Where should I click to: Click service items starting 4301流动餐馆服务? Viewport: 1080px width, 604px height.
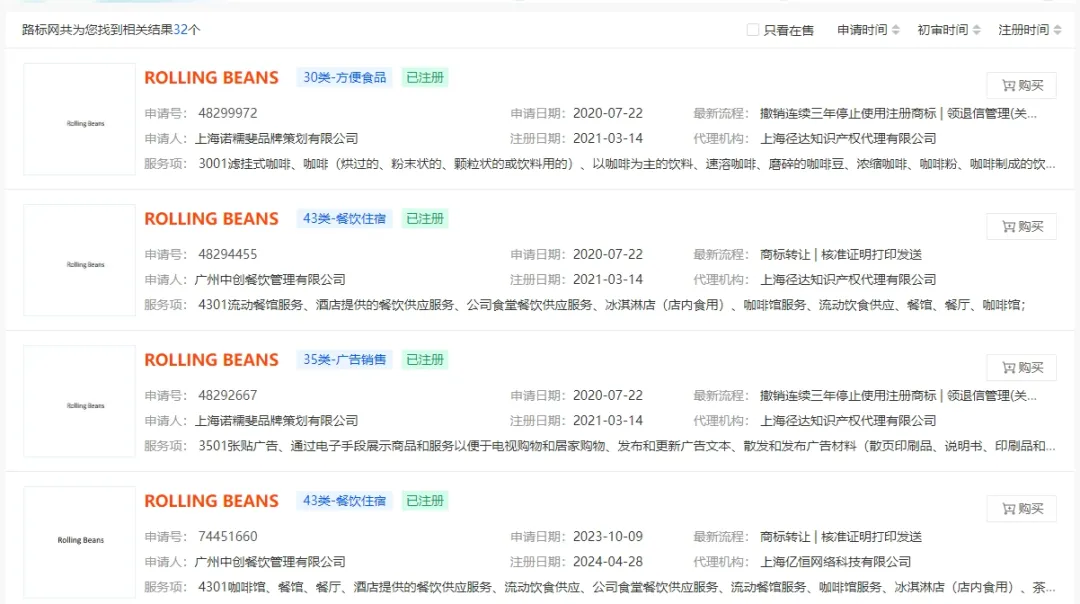click(612, 305)
